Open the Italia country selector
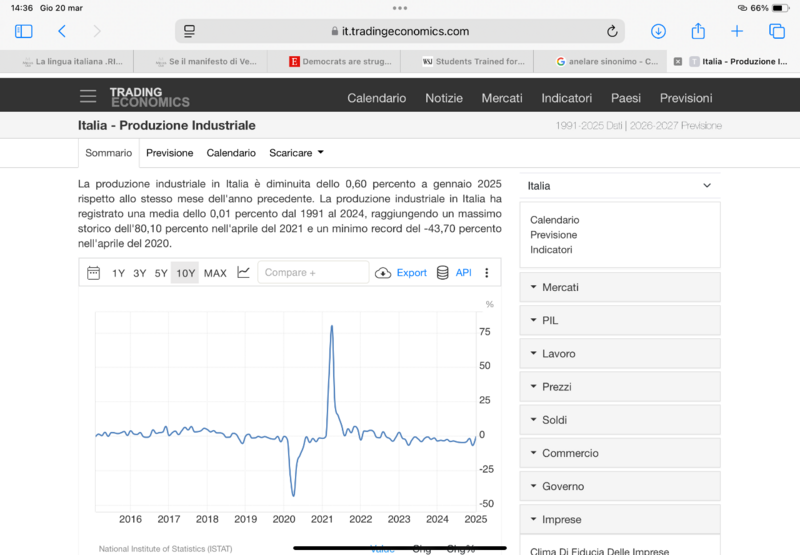The height and width of the screenshot is (555, 800). tap(619, 186)
